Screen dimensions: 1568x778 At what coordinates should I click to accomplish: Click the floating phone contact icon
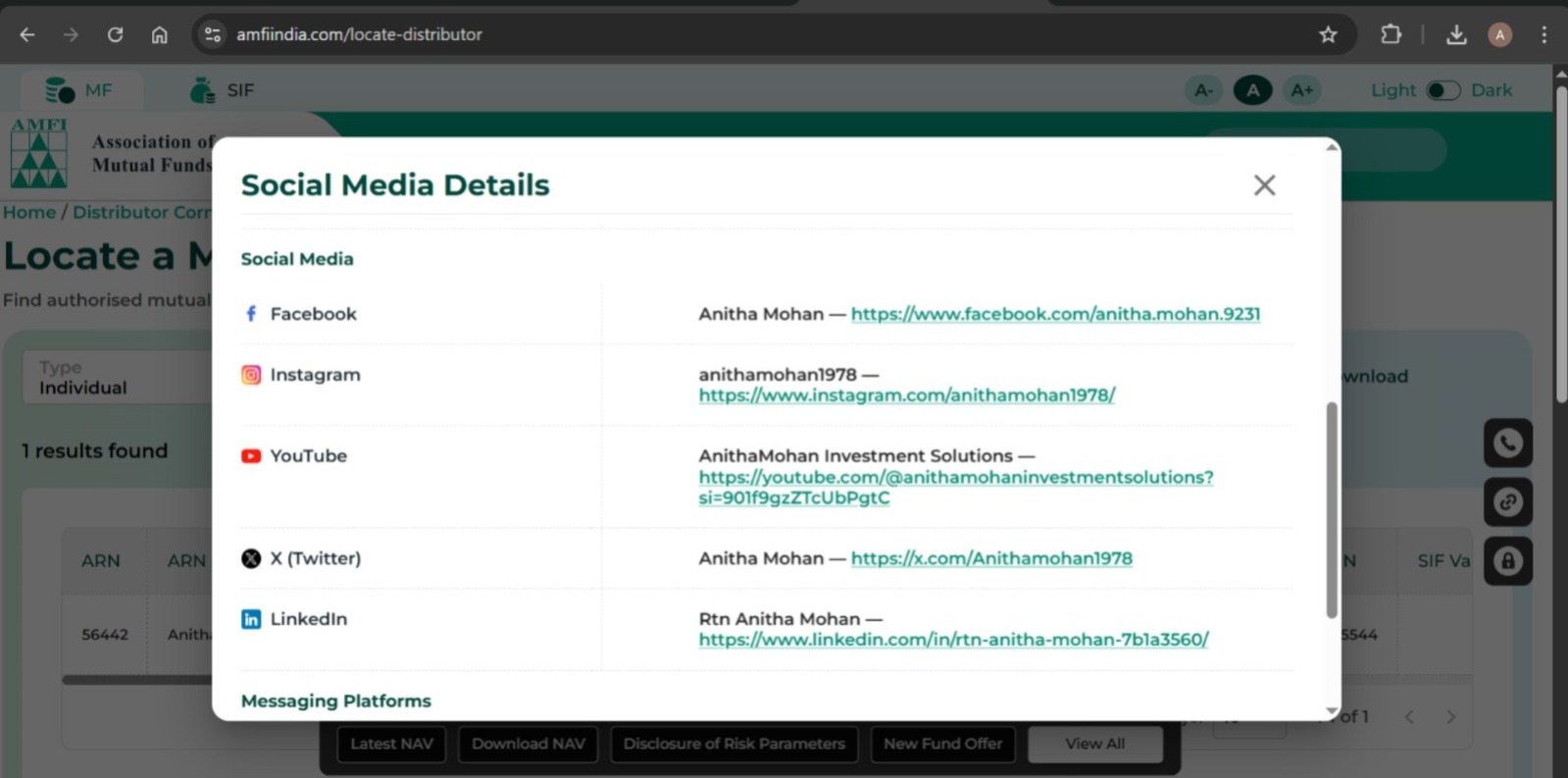click(1507, 443)
